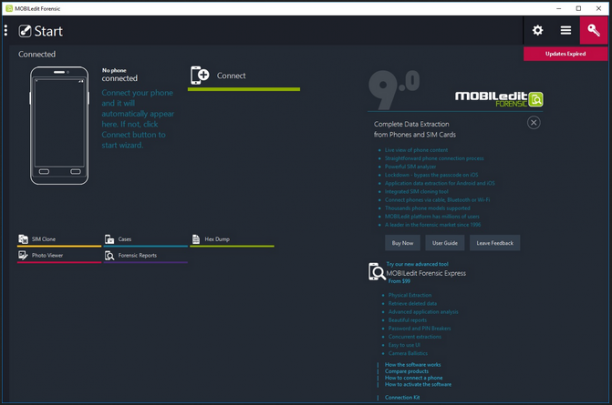Click 'Powerful SIM analyzer' bullet
612x405 pixels.
410,167
